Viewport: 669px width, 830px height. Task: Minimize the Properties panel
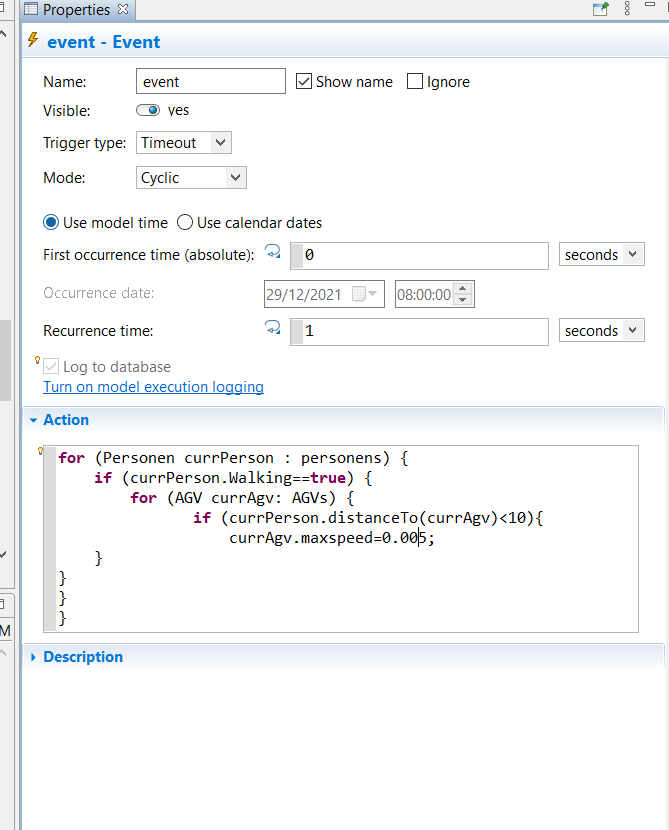pos(650,5)
